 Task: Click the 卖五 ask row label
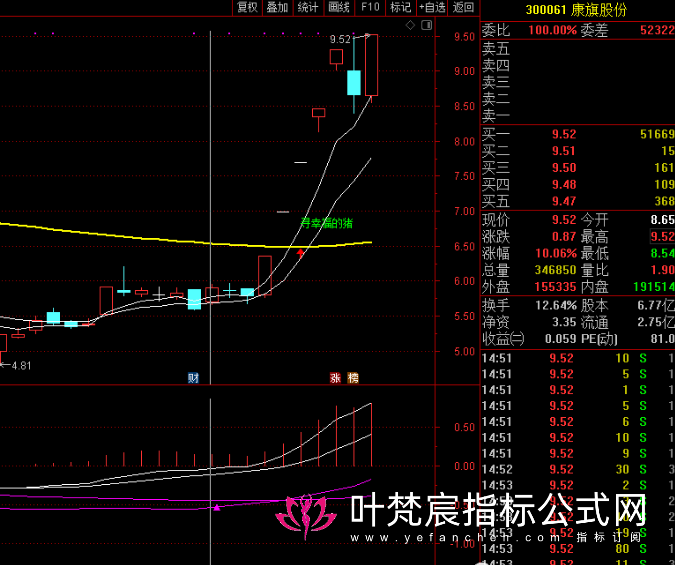pyautogui.click(x=495, y=49)
